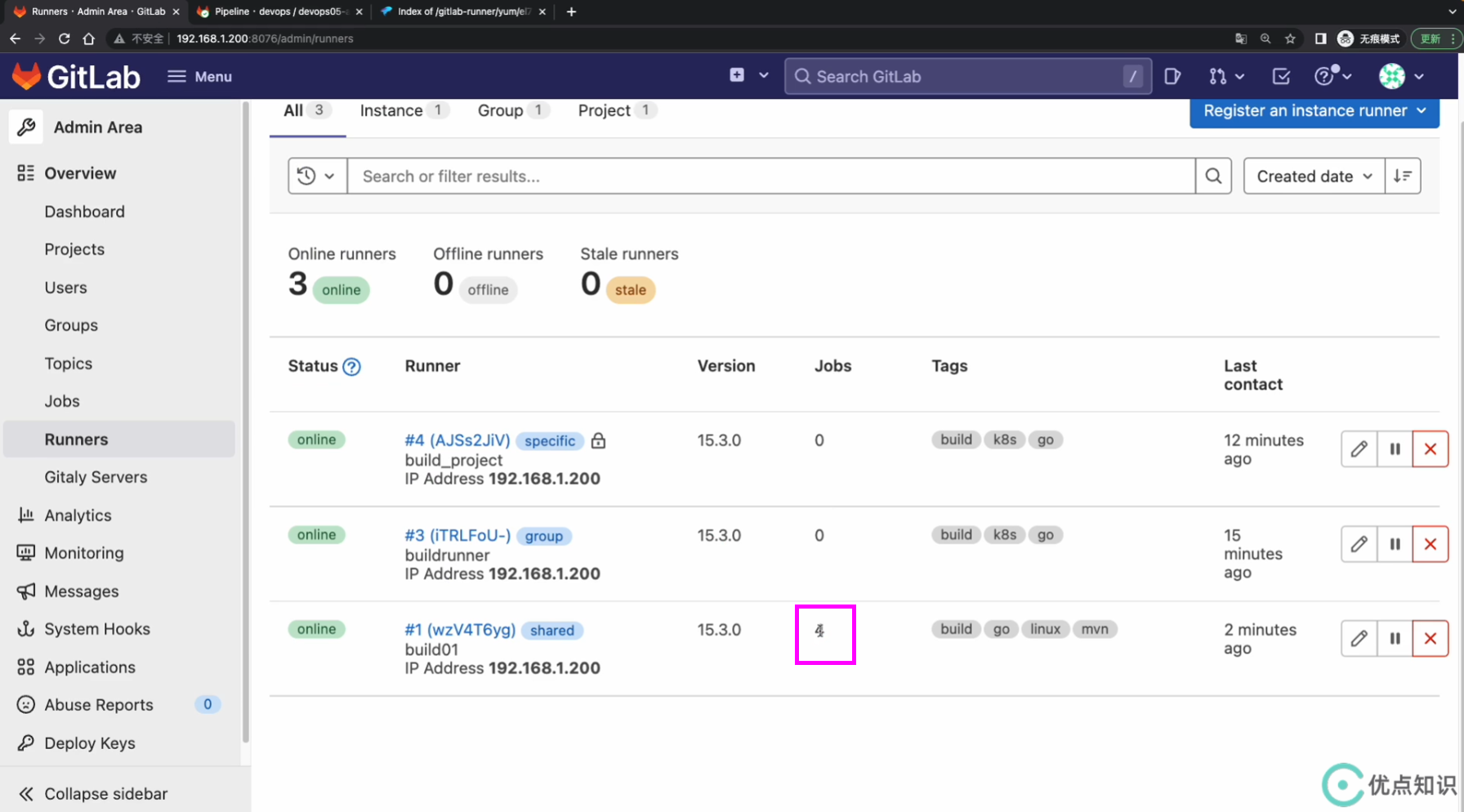Viewport: 1464px width, 812px height.
Task: Switch to the Group runners tab
Action: coord(513,110)
